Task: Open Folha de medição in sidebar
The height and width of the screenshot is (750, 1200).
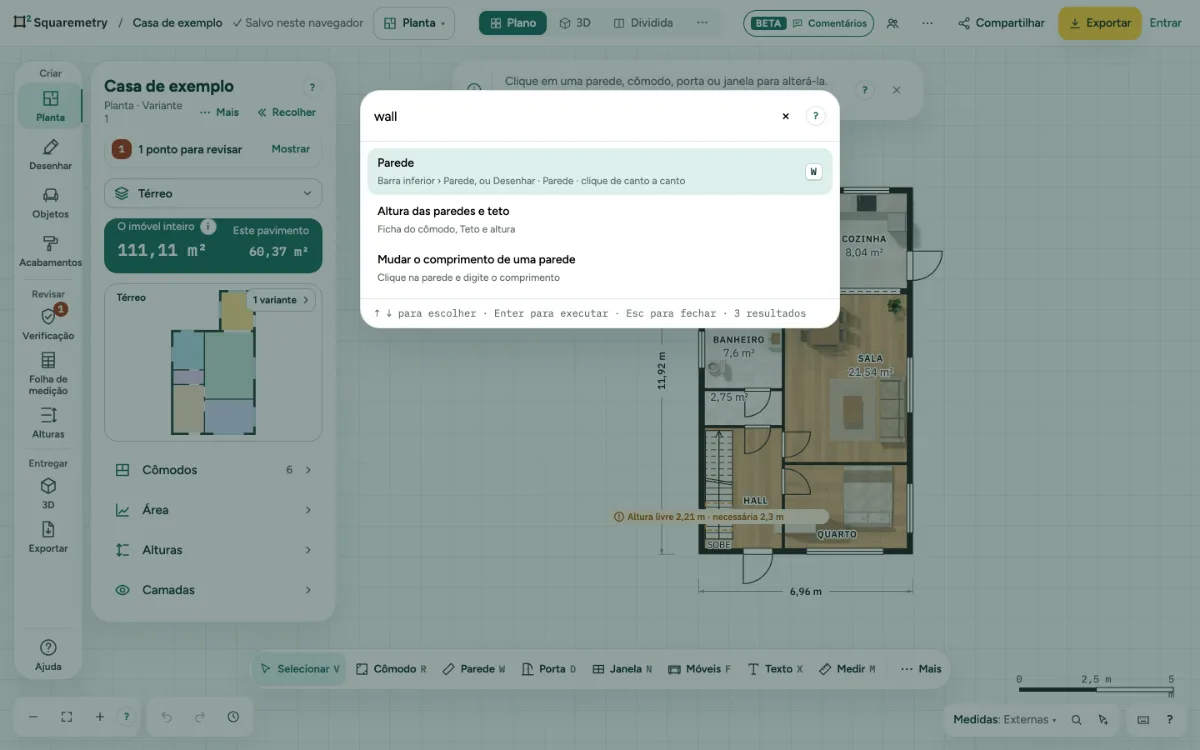Action: (x=49, y=372)
